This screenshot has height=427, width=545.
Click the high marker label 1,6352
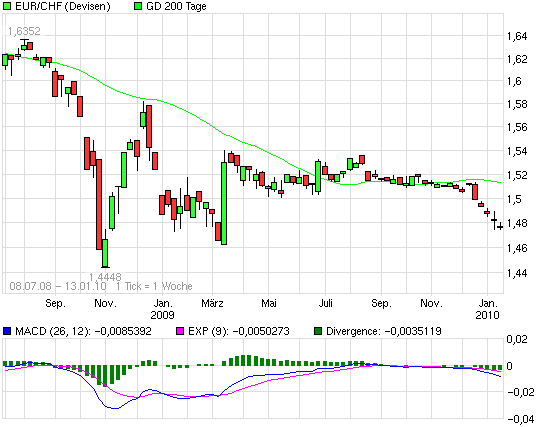(x=24, y=31)
